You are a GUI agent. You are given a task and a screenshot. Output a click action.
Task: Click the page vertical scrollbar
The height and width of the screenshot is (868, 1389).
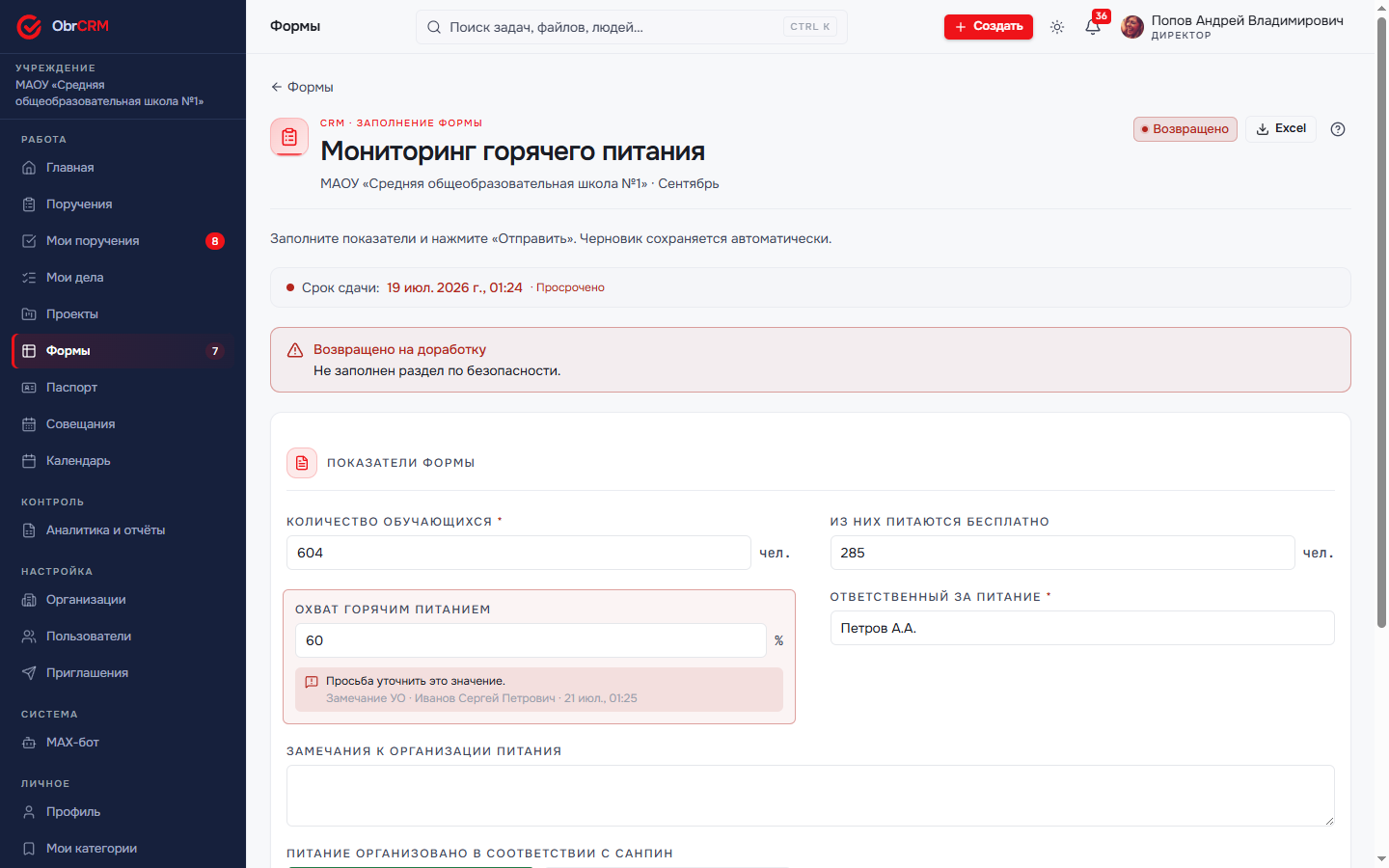pos(1381,323)
